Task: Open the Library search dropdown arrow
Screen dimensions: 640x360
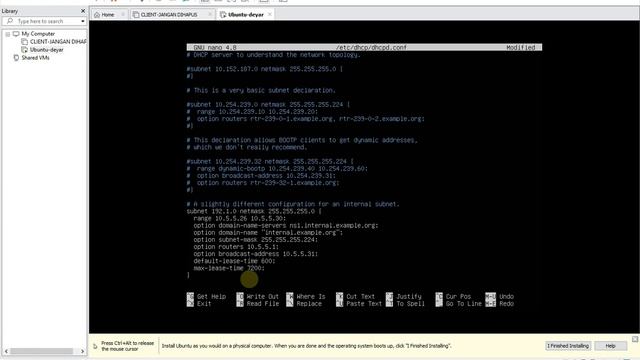Action: click(82, 21)
